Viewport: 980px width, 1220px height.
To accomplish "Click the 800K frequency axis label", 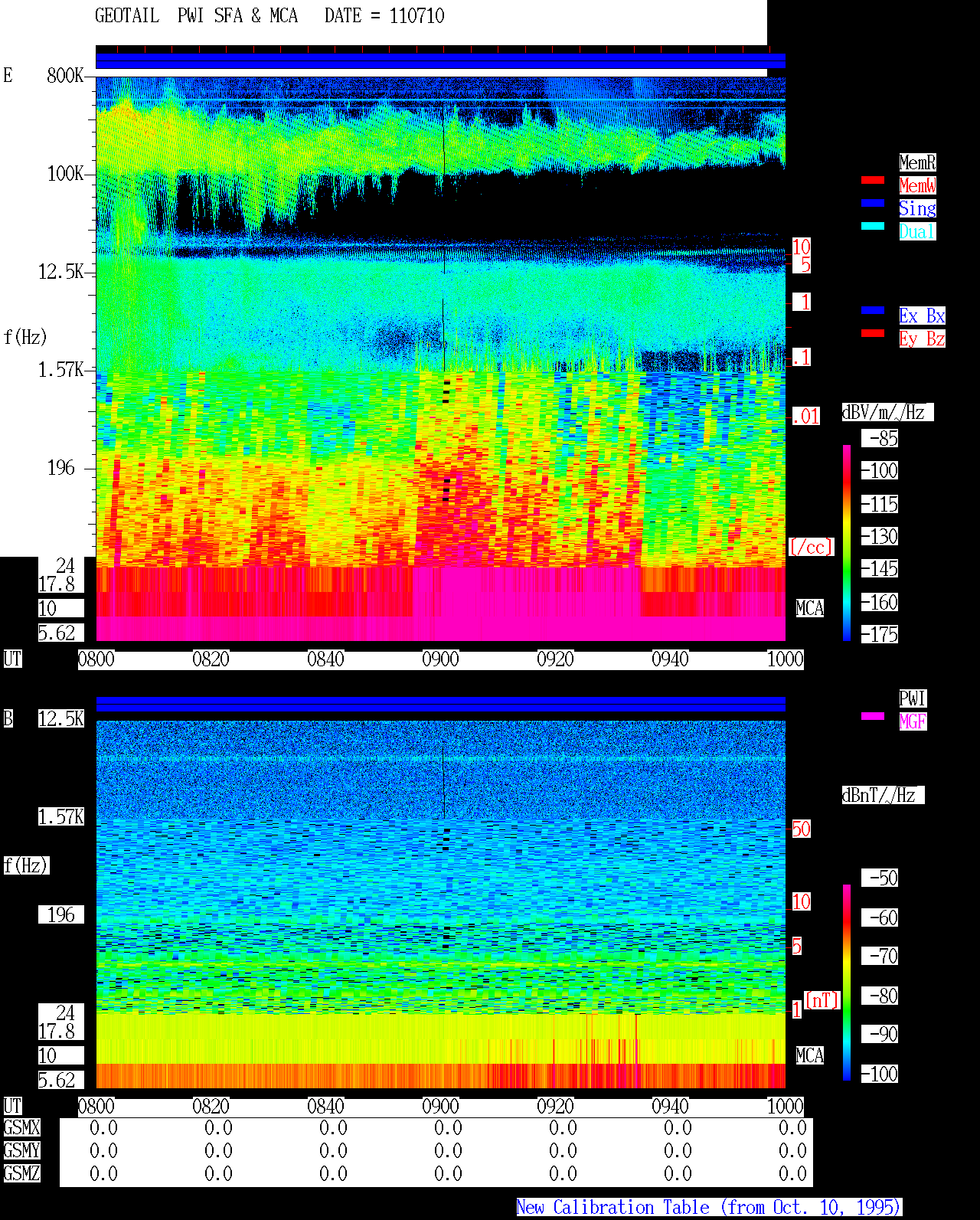I will point(65,75).
